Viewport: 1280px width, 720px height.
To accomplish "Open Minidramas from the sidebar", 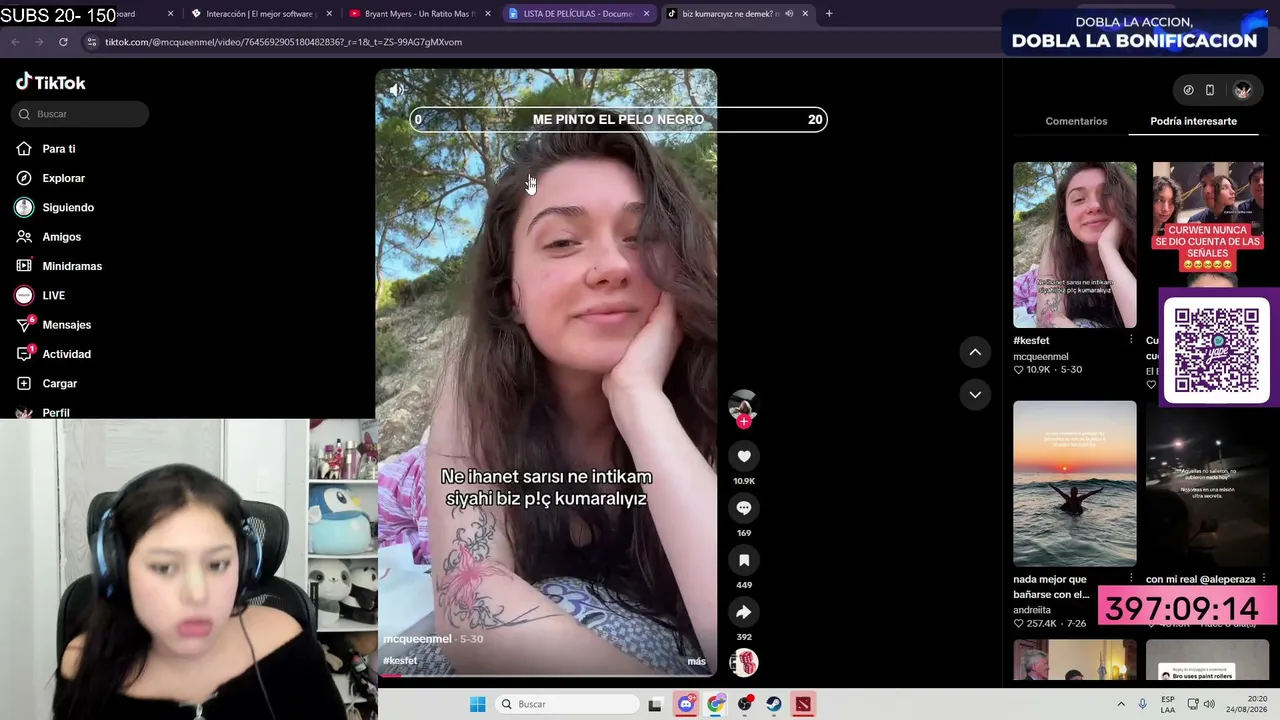I will [72, 266].
